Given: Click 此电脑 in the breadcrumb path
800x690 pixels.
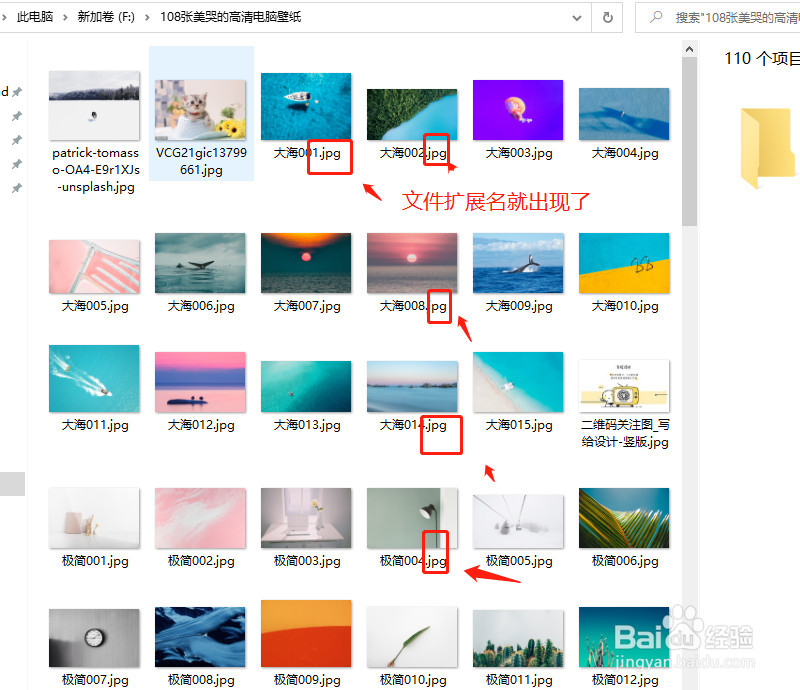Looking at the screenshot, I should pos(35,17).
